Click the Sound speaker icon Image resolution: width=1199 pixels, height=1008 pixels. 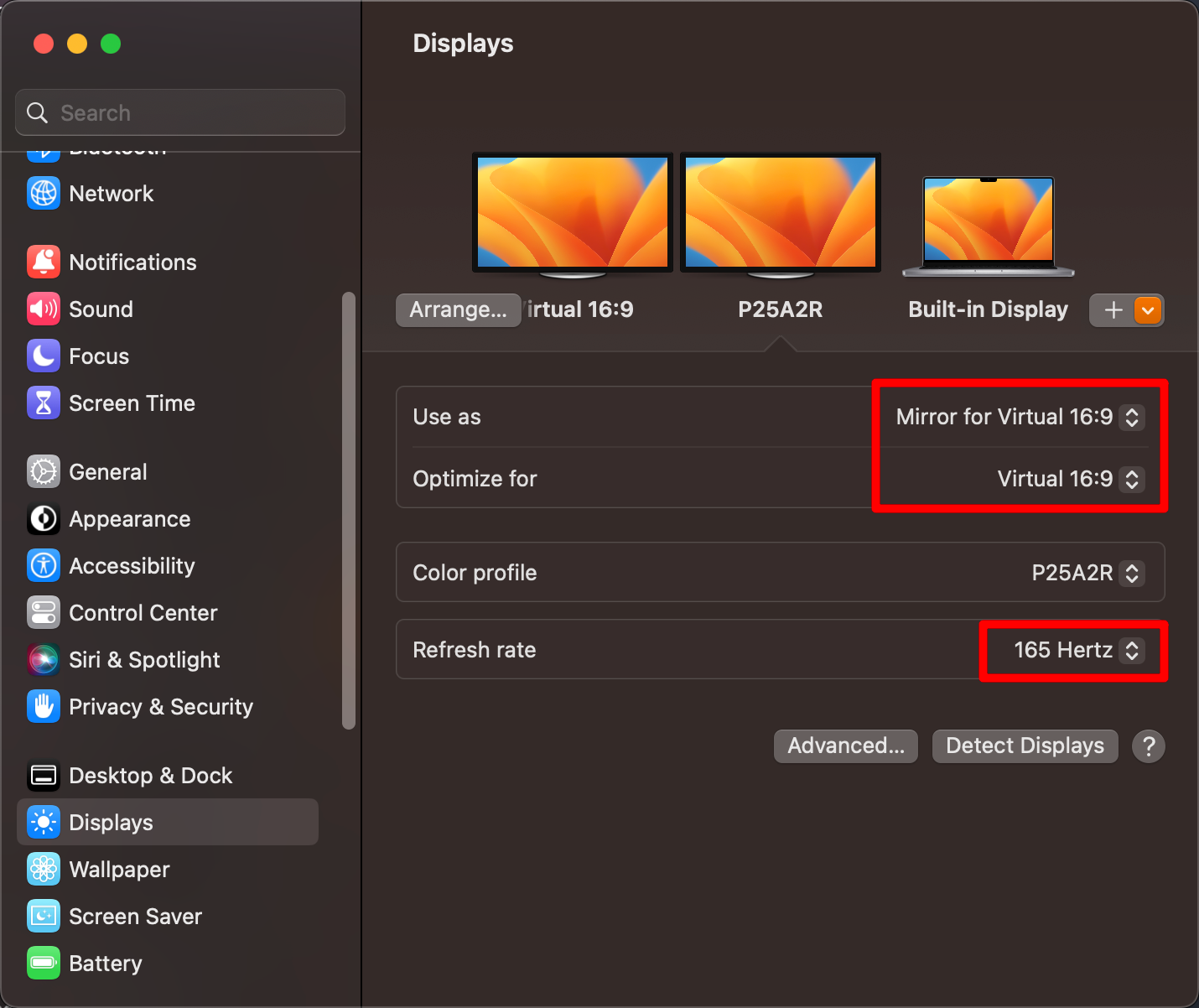point(44,309)
